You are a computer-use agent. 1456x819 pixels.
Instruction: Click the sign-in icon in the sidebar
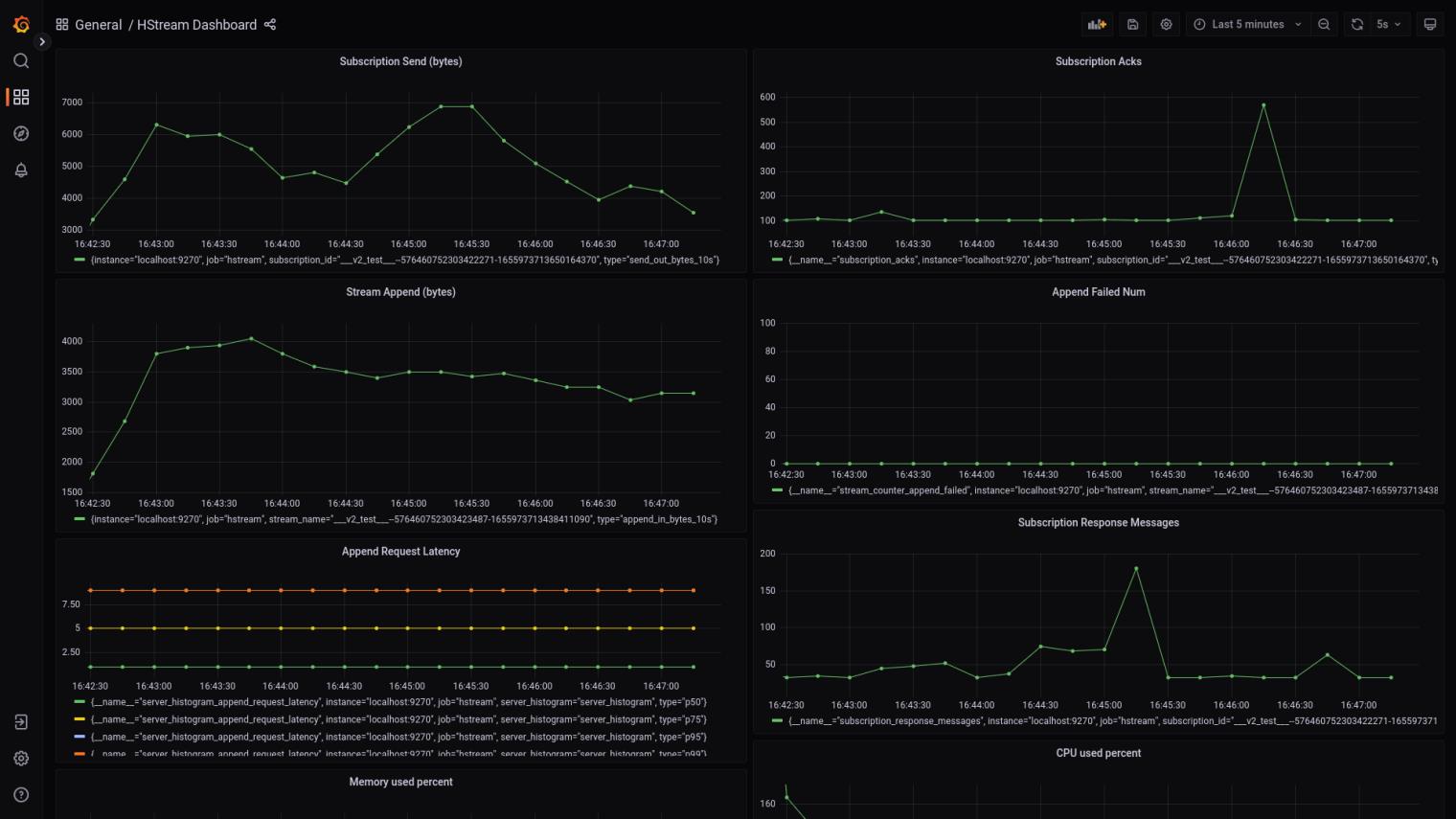click(21, 722)
